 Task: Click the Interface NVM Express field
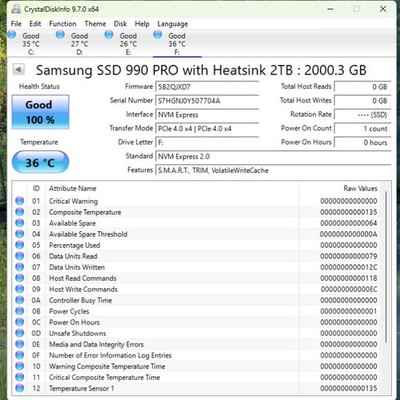[x=207, y=115]
